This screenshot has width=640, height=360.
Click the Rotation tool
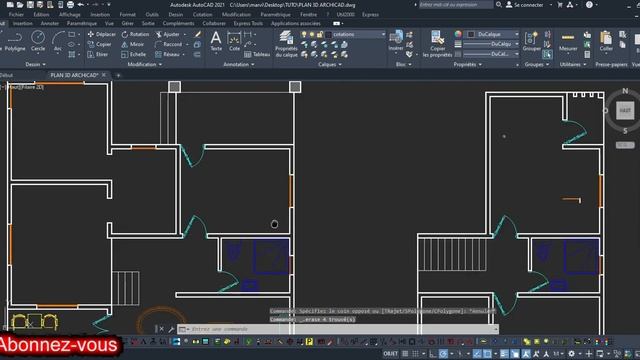coord(136,34)
